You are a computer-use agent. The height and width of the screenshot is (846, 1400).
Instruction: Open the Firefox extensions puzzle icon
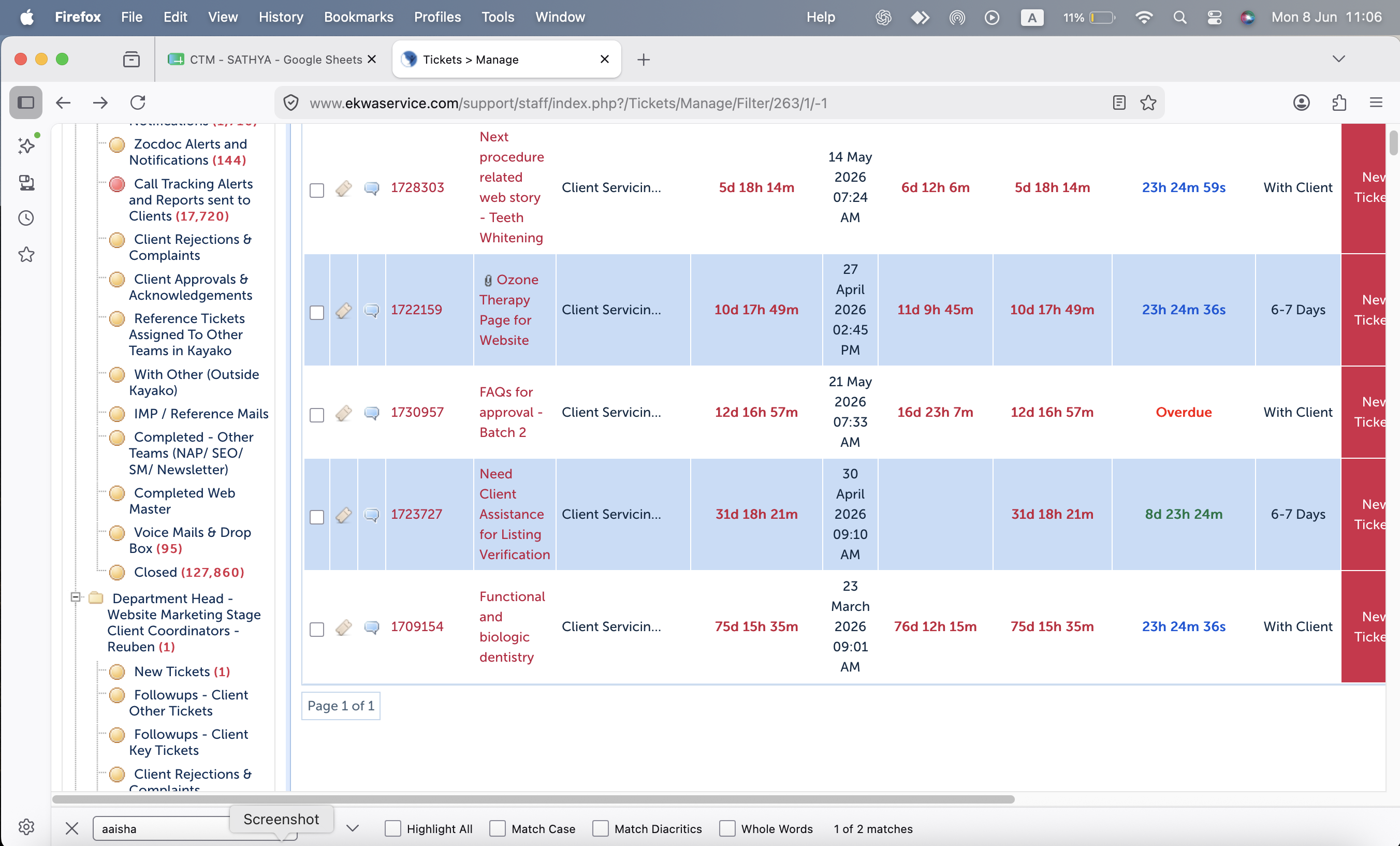pyautogui.click(x=1338, y=103)
